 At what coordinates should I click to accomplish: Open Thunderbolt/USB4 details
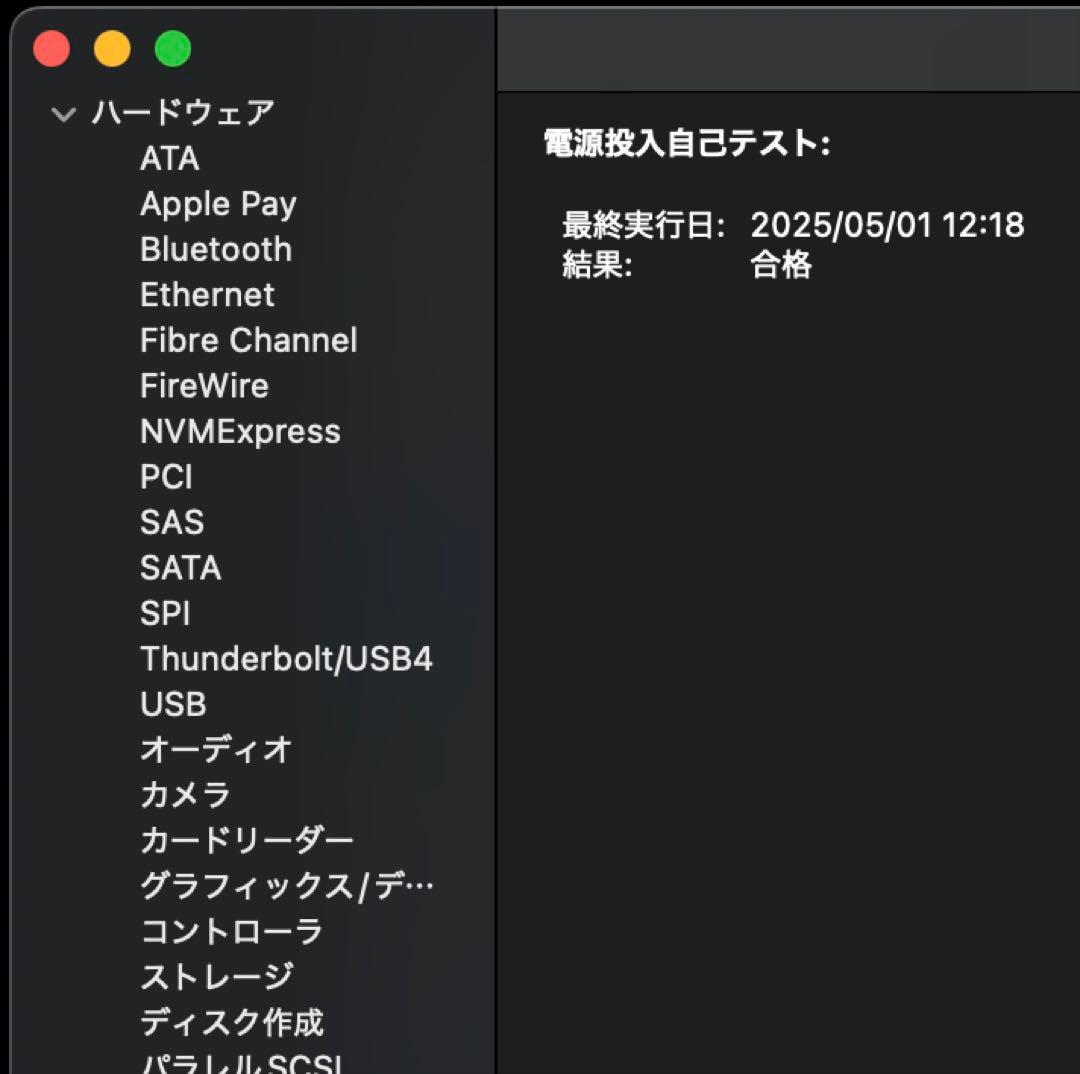(288, 659)
